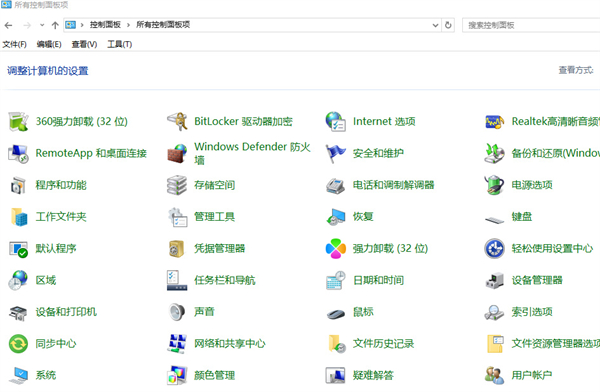
Task: Refresh the control panel view
Action: tap(448, 25)
